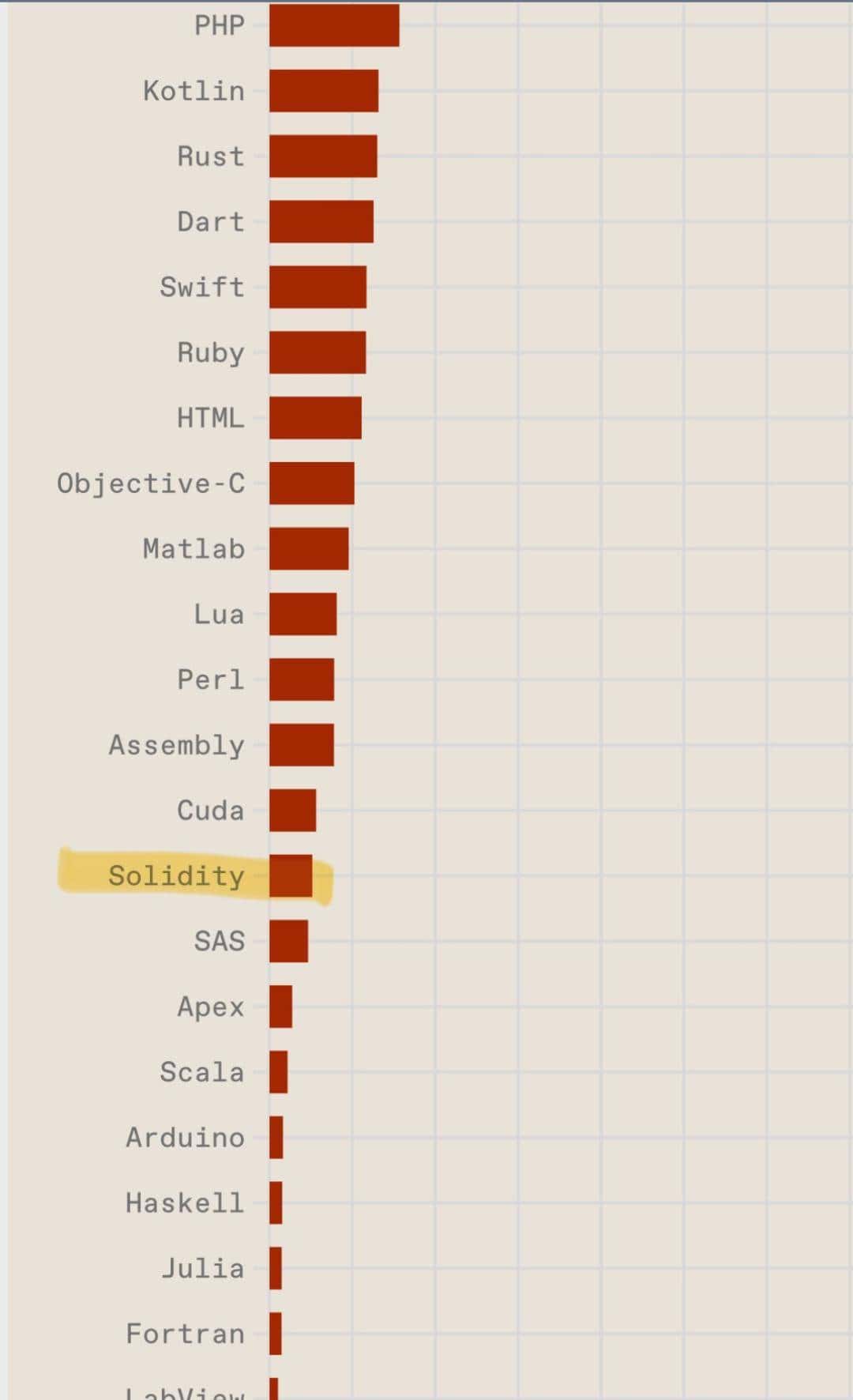The width and height of the screenshot is (853, 1400).
Task: Click the Lua label text
Action: coord(219,614)
